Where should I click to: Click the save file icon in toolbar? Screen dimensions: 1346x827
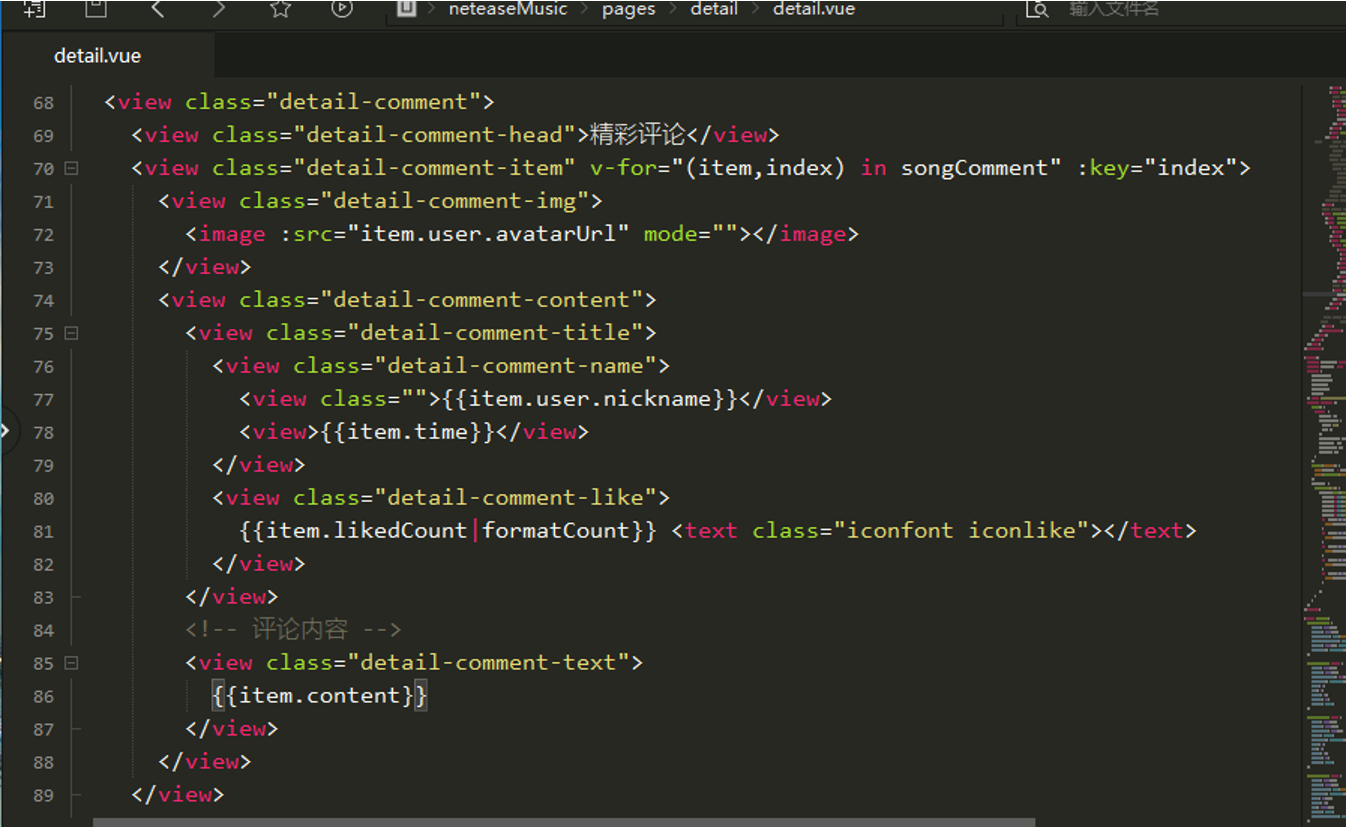click(x=95, y=9)
